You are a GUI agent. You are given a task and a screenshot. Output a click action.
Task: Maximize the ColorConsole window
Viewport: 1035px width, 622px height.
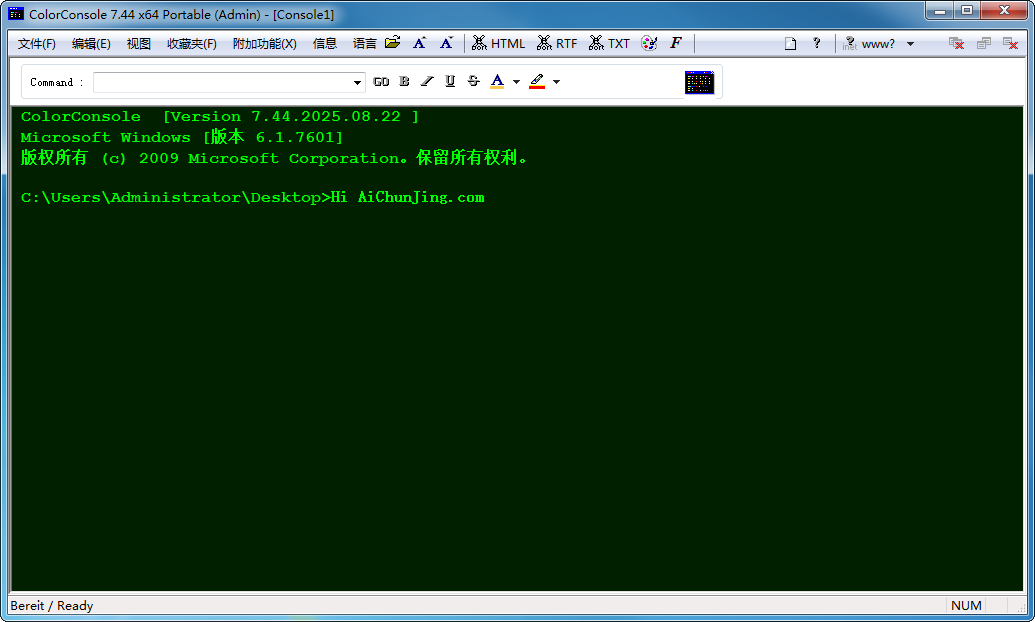(x=966, y=11)
